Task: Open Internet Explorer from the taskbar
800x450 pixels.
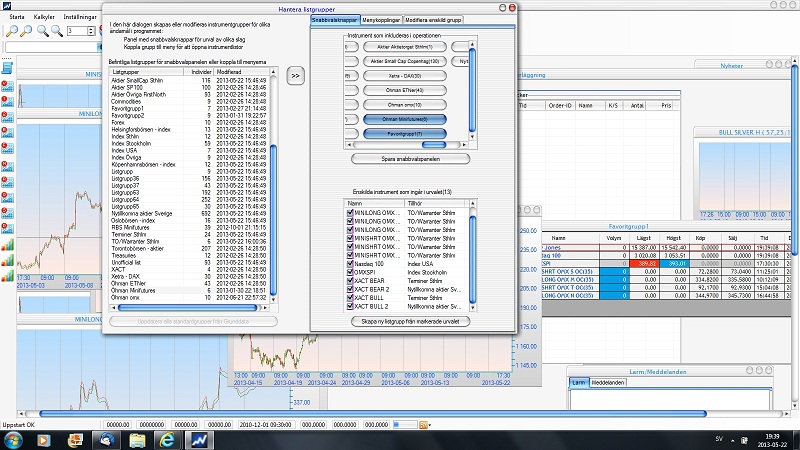Action: 167,439
